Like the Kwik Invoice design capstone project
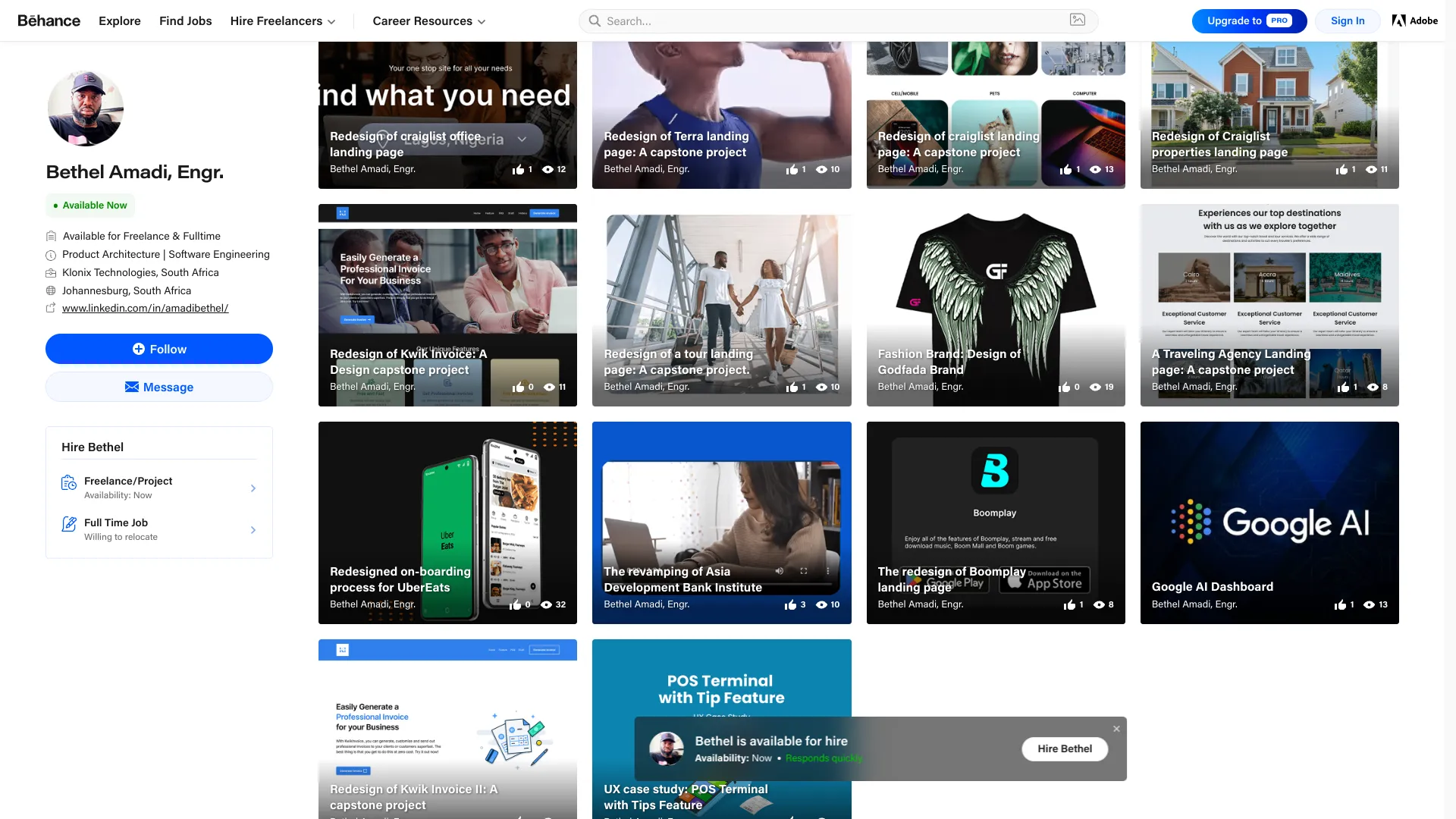Viewport: 1456px width, 819px height. 518,388
